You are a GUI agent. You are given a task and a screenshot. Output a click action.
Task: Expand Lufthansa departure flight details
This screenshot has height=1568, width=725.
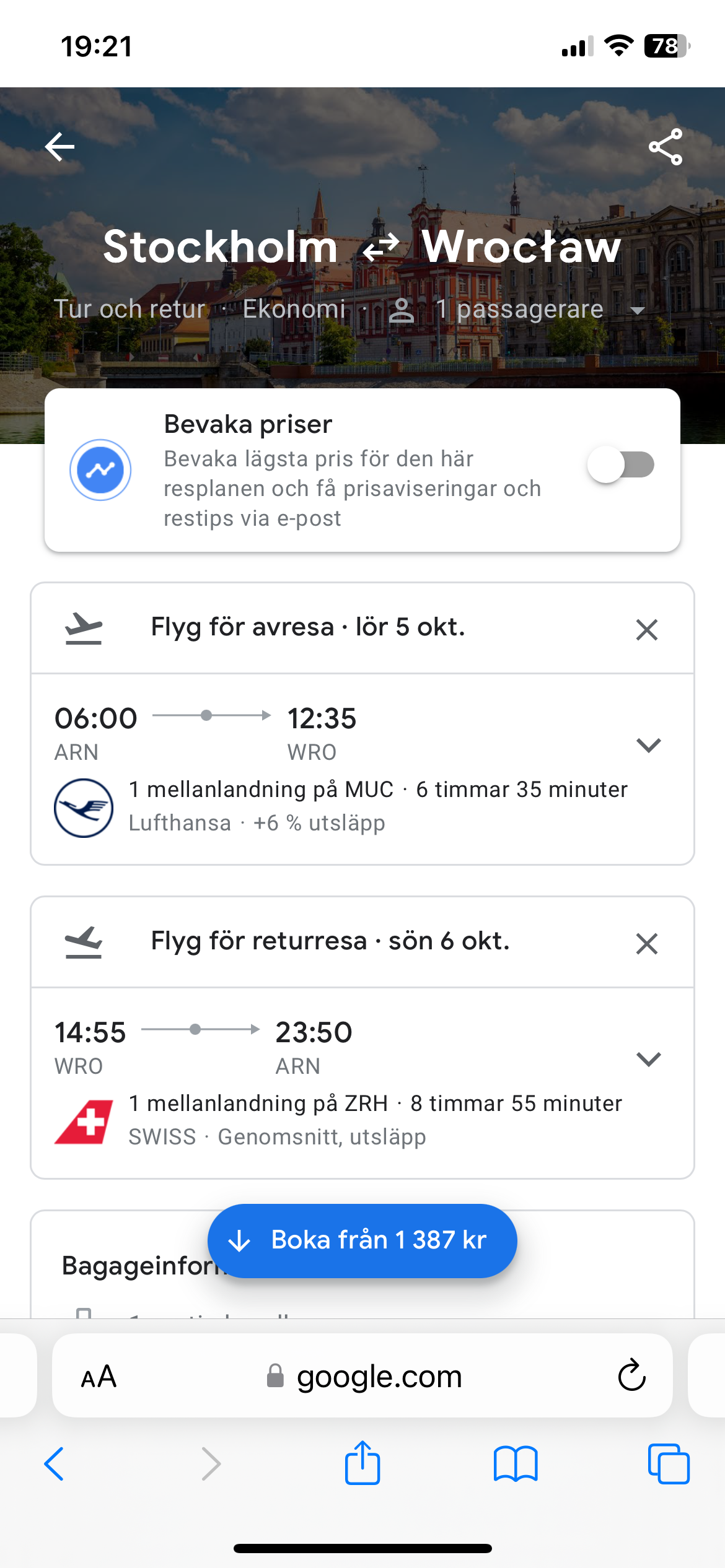tap(648, 745)
